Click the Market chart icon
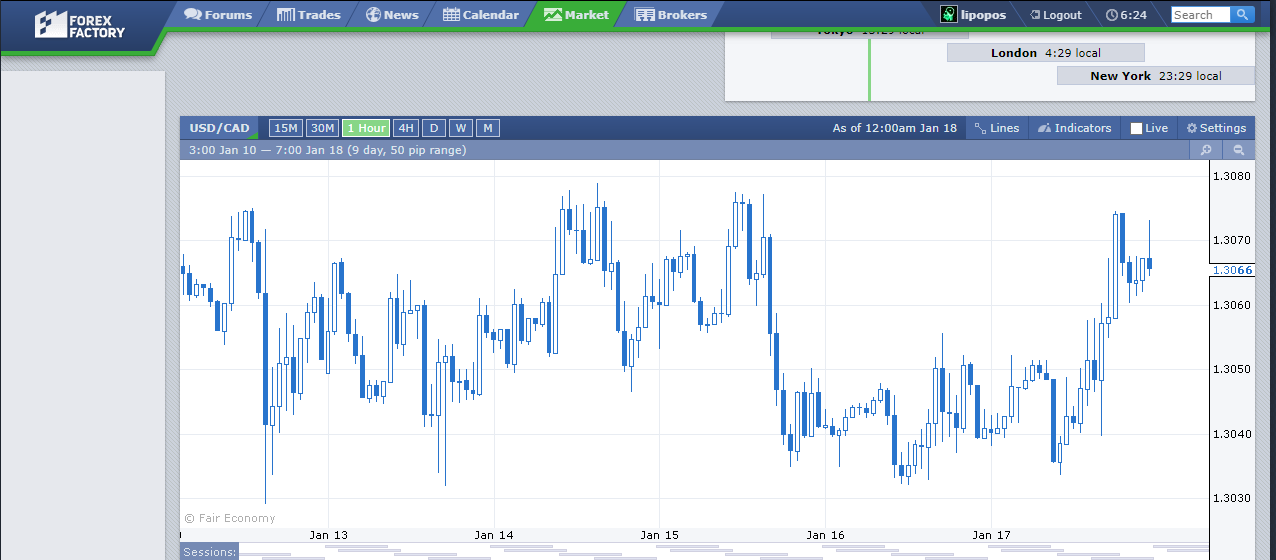The image size is (1276, 560). 552,15
